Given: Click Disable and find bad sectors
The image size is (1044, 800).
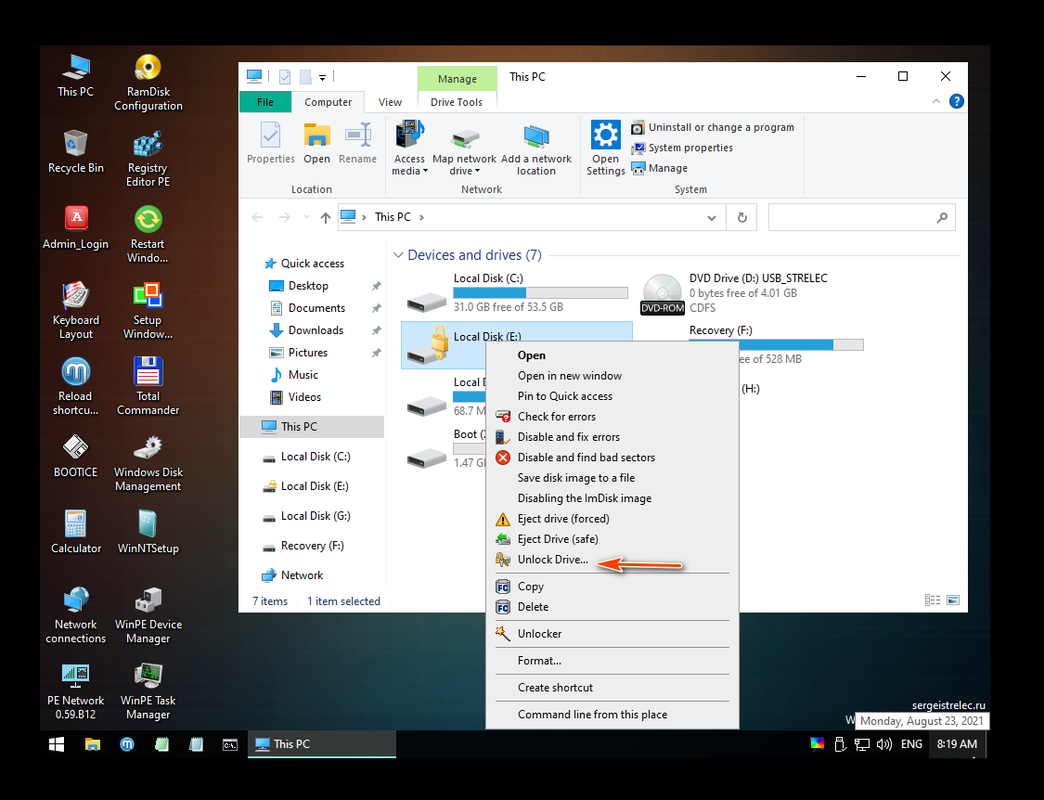Looking at the screenshot, I should 612,457.
